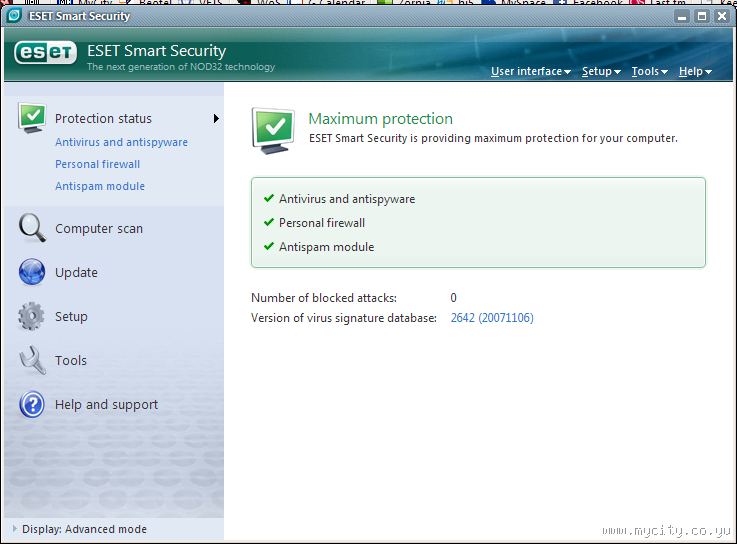This screenshot has width=737, height=544.
Task: Click the Maximum protection heading
Action: [x=380, y=119]
